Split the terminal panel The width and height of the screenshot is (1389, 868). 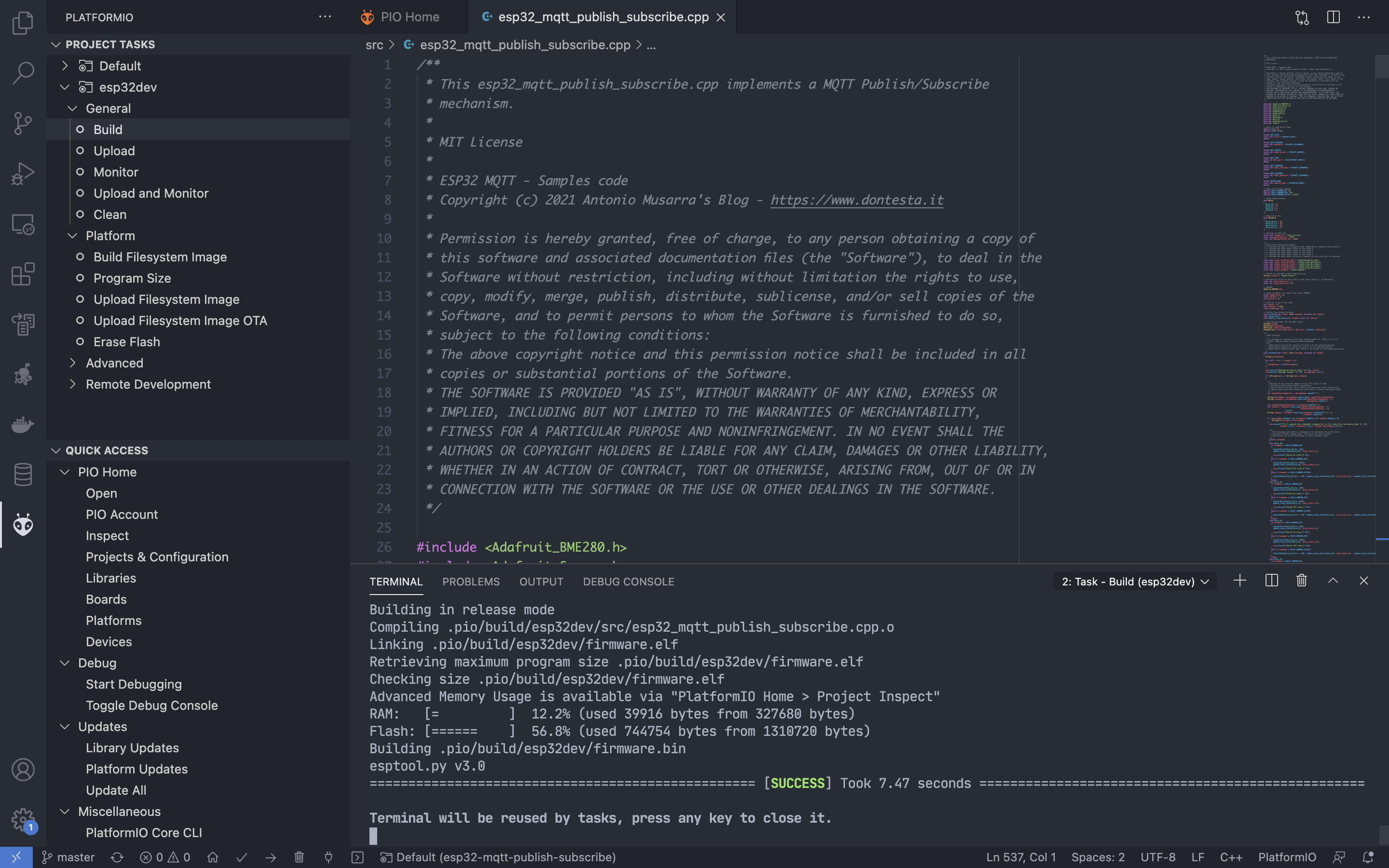(x=1271, y=581)
